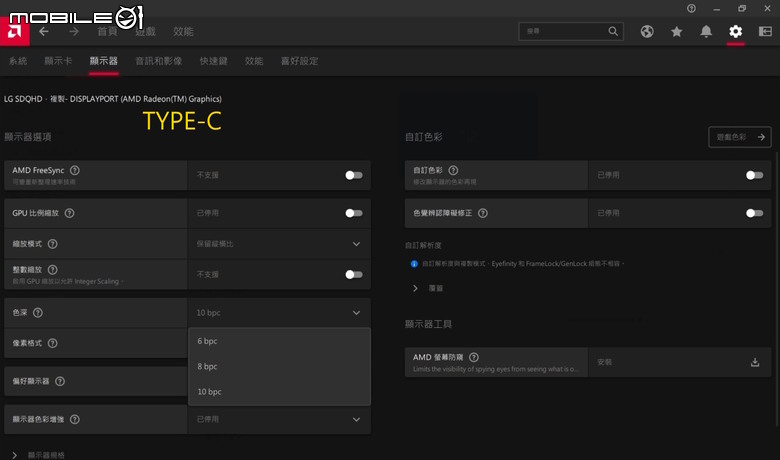Screen dimensions: 780x460
Task: Switch to the 系統 tab
Action: [x=18, y=61]
